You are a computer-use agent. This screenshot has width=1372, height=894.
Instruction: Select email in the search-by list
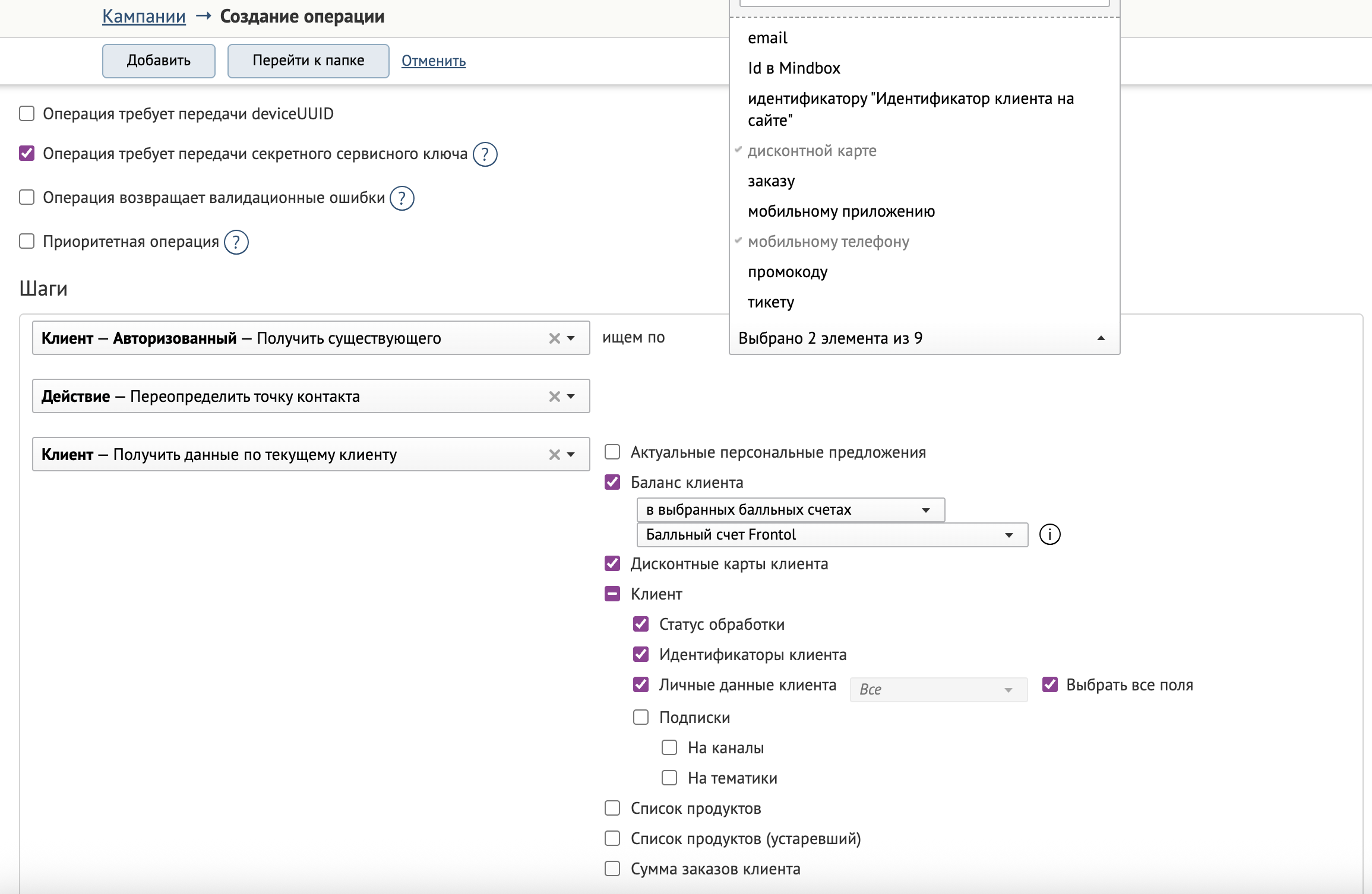click(767, 38)
